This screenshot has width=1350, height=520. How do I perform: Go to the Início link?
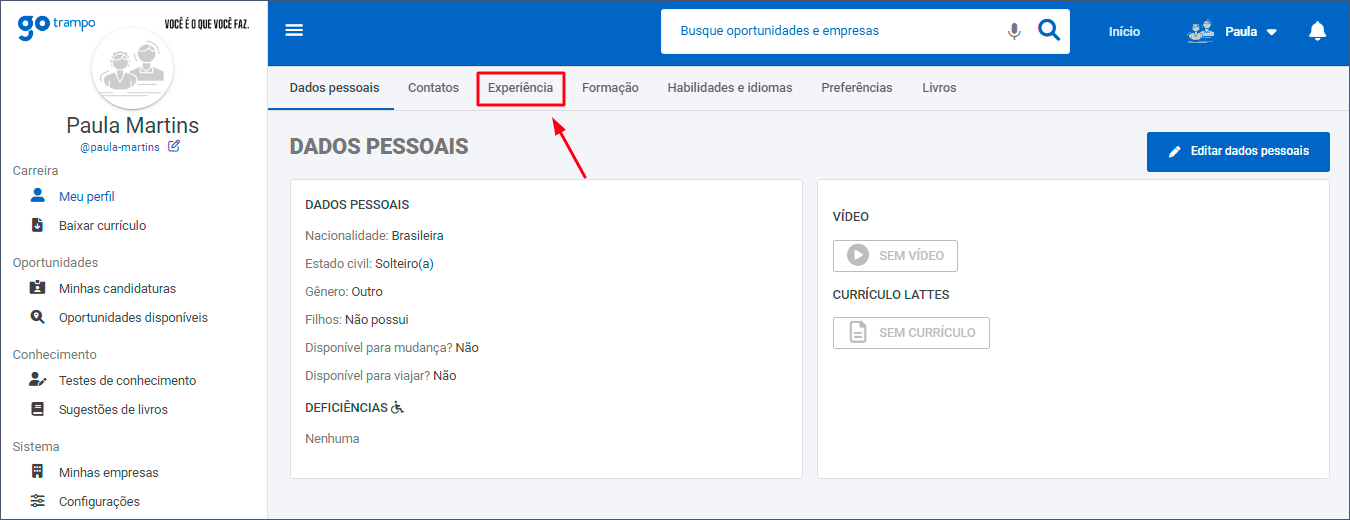click(x=1124, y=31)
